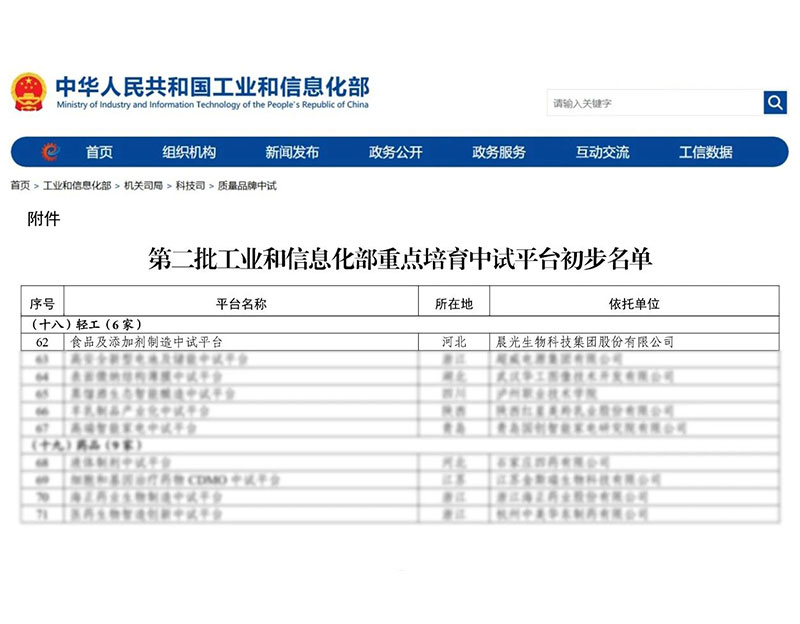Open the 工信数据 menu item
Screen dimensions: 800x624
(706, 152)
